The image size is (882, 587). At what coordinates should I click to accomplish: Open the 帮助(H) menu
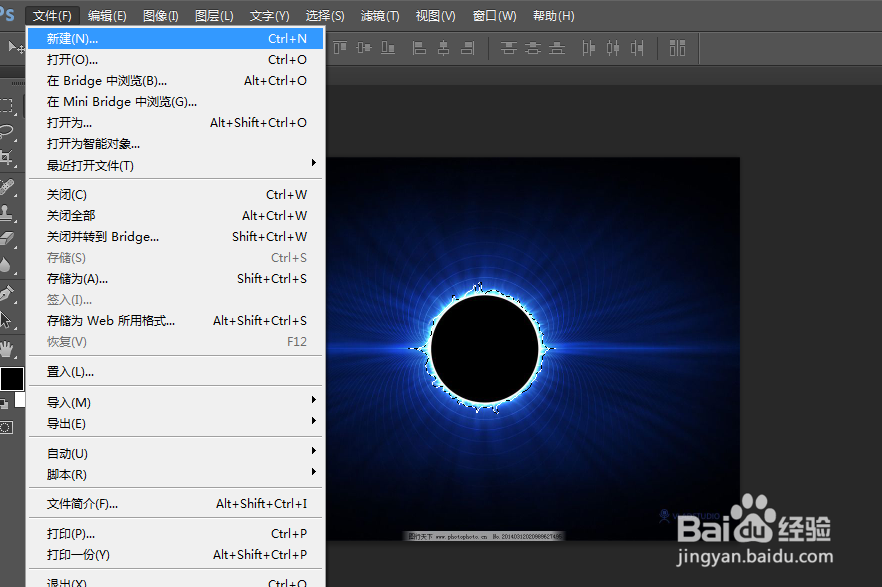(554, 16)
